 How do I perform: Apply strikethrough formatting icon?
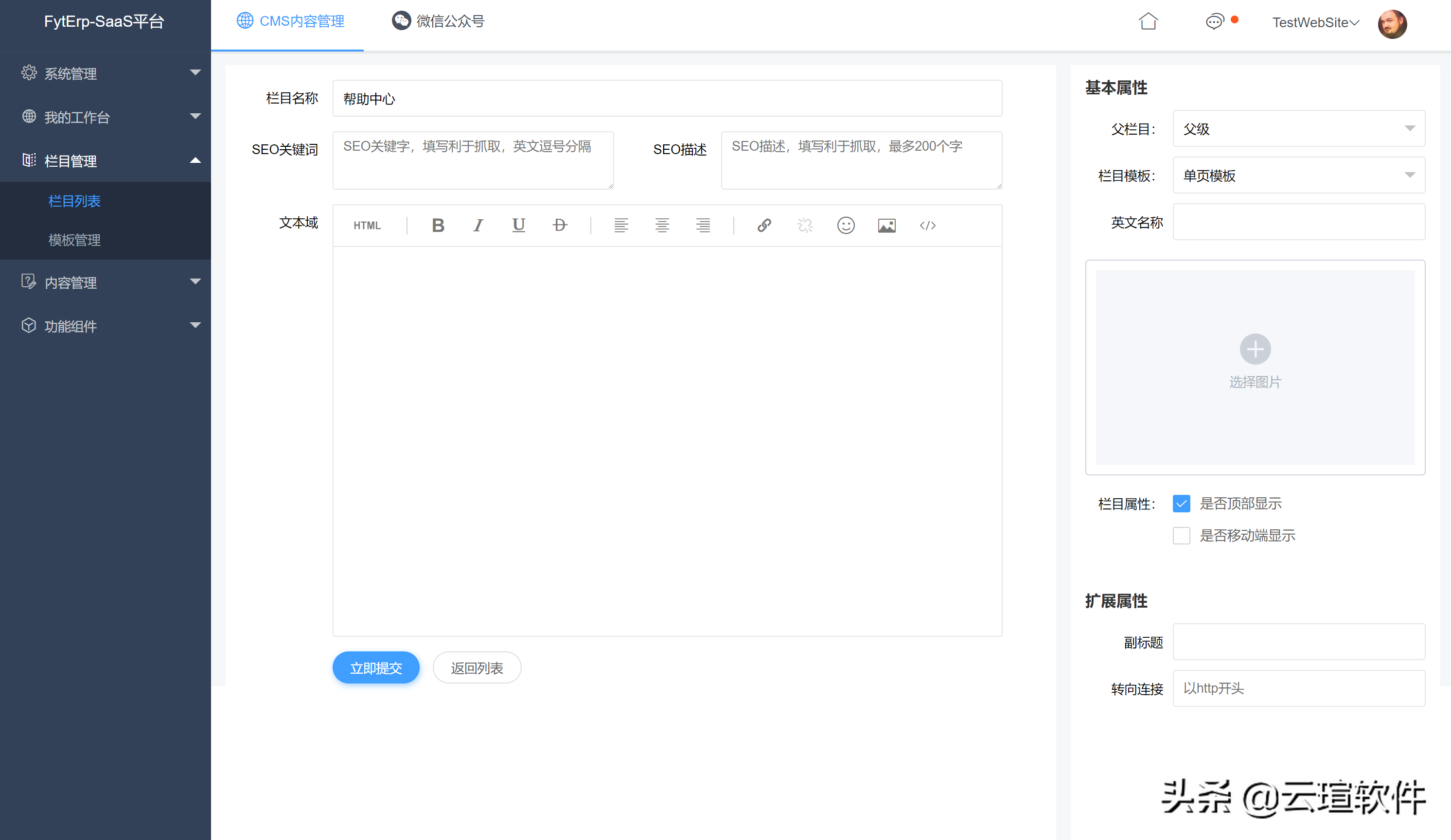[560, 225]
